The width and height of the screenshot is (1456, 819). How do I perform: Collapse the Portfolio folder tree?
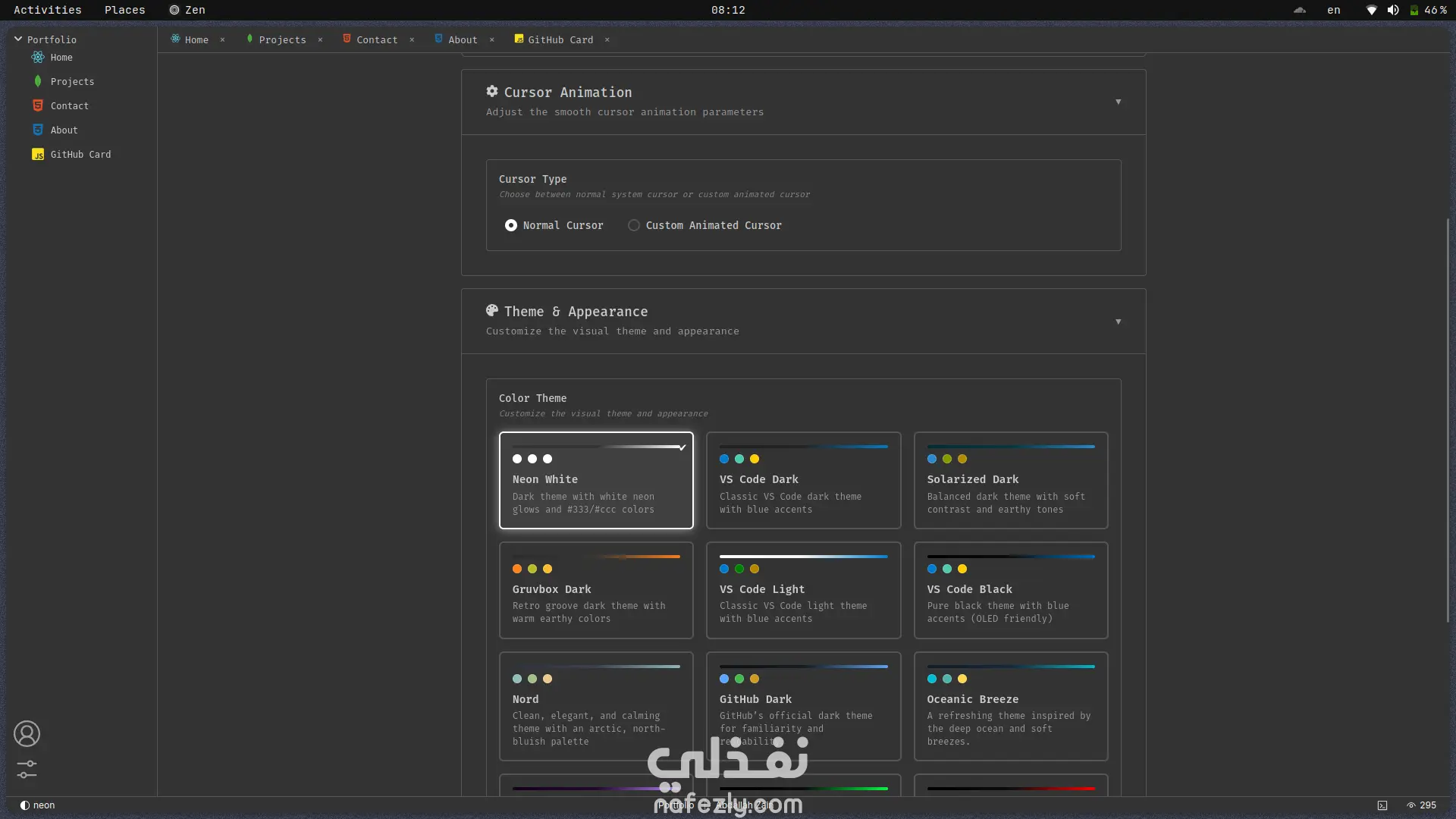coord(18,39)
